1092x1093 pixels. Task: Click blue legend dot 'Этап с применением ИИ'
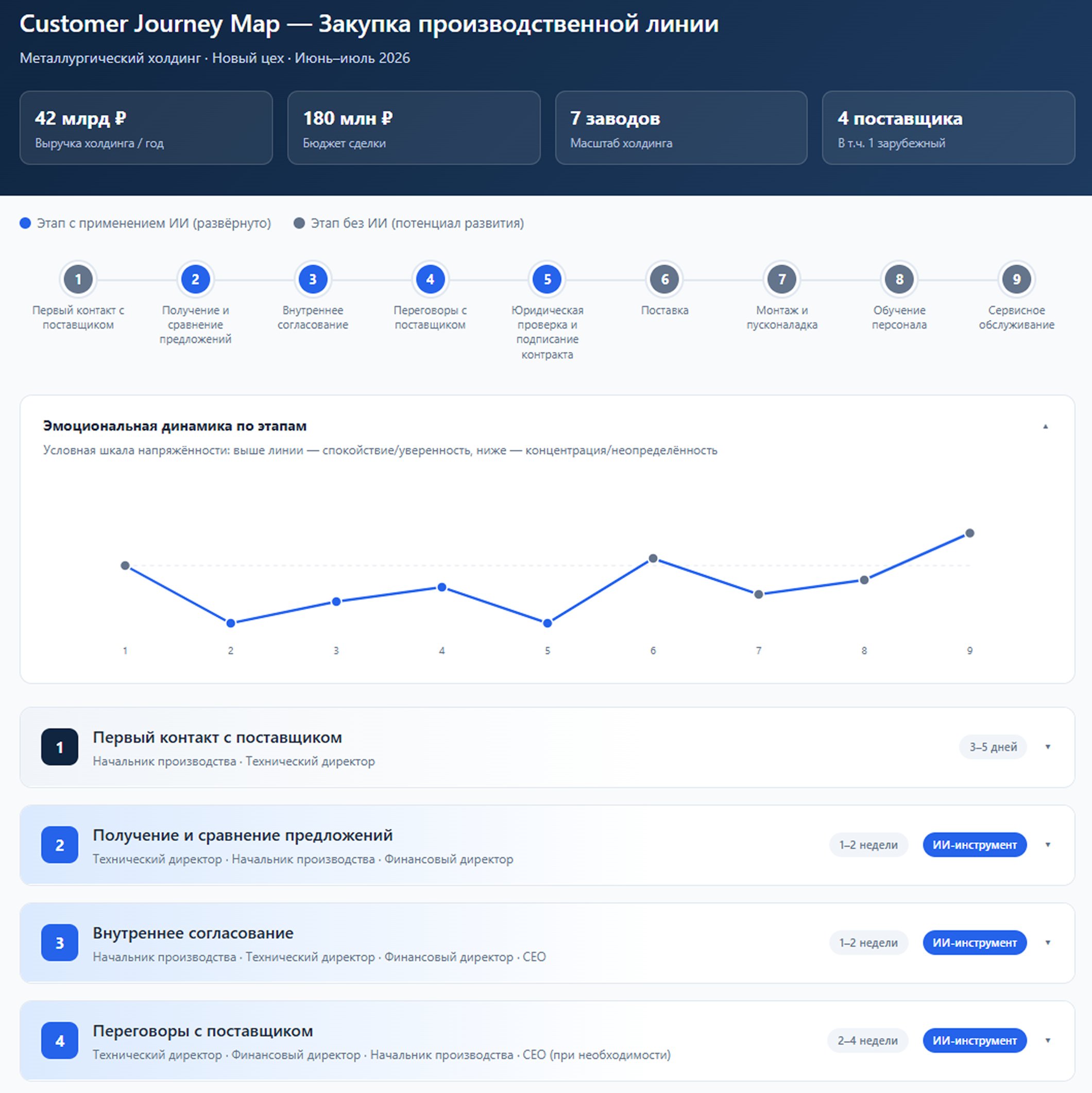pyautogui.click(x=25, y=223)
